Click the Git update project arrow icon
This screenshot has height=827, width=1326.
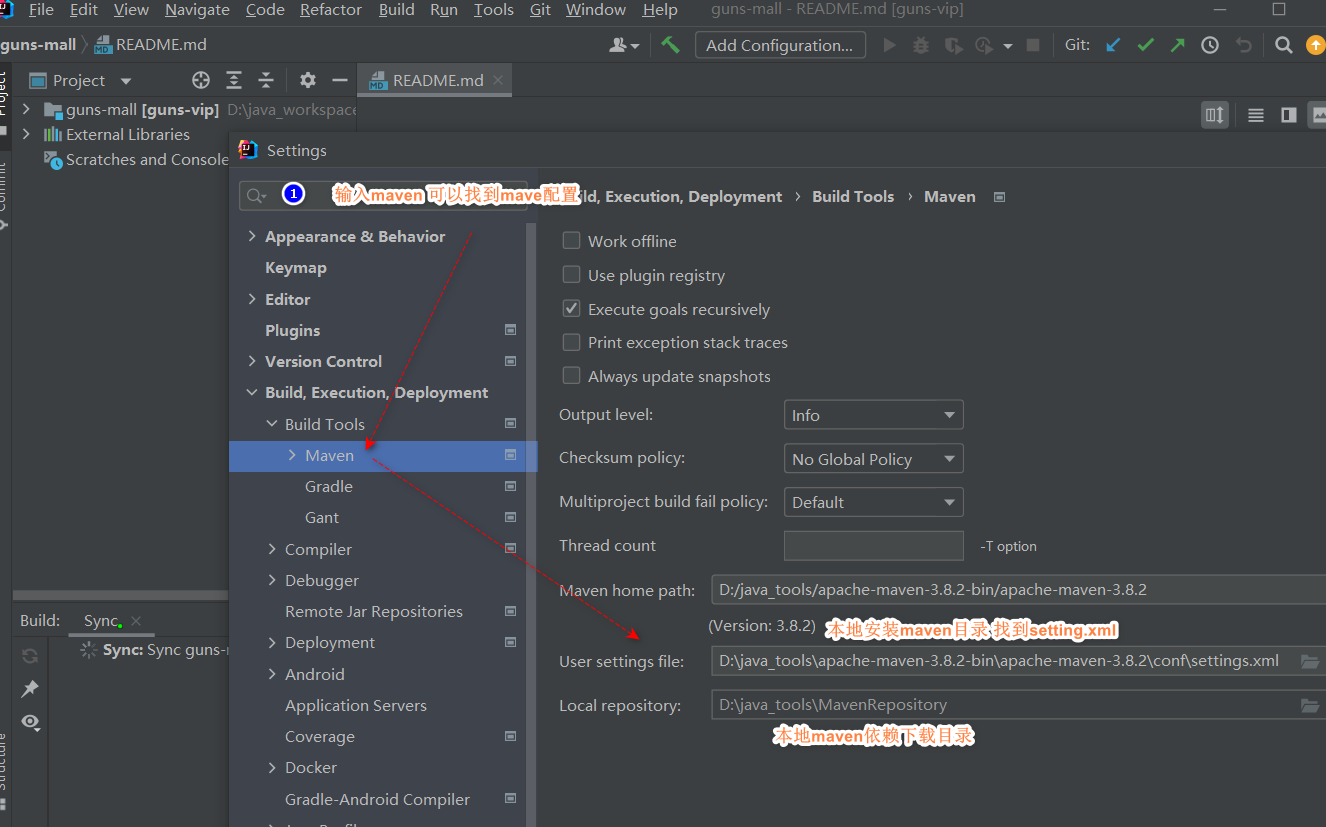(x=1113, y=45)
